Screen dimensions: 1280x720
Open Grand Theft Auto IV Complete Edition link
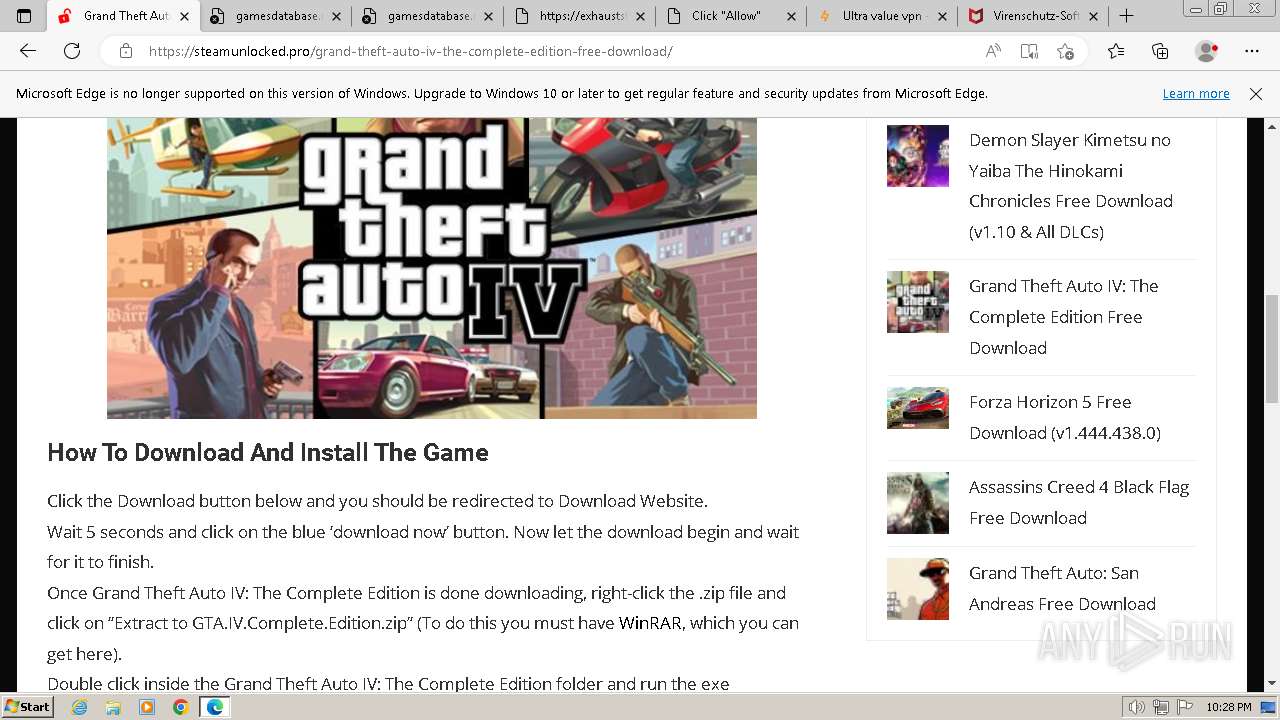click(1063, 317)
